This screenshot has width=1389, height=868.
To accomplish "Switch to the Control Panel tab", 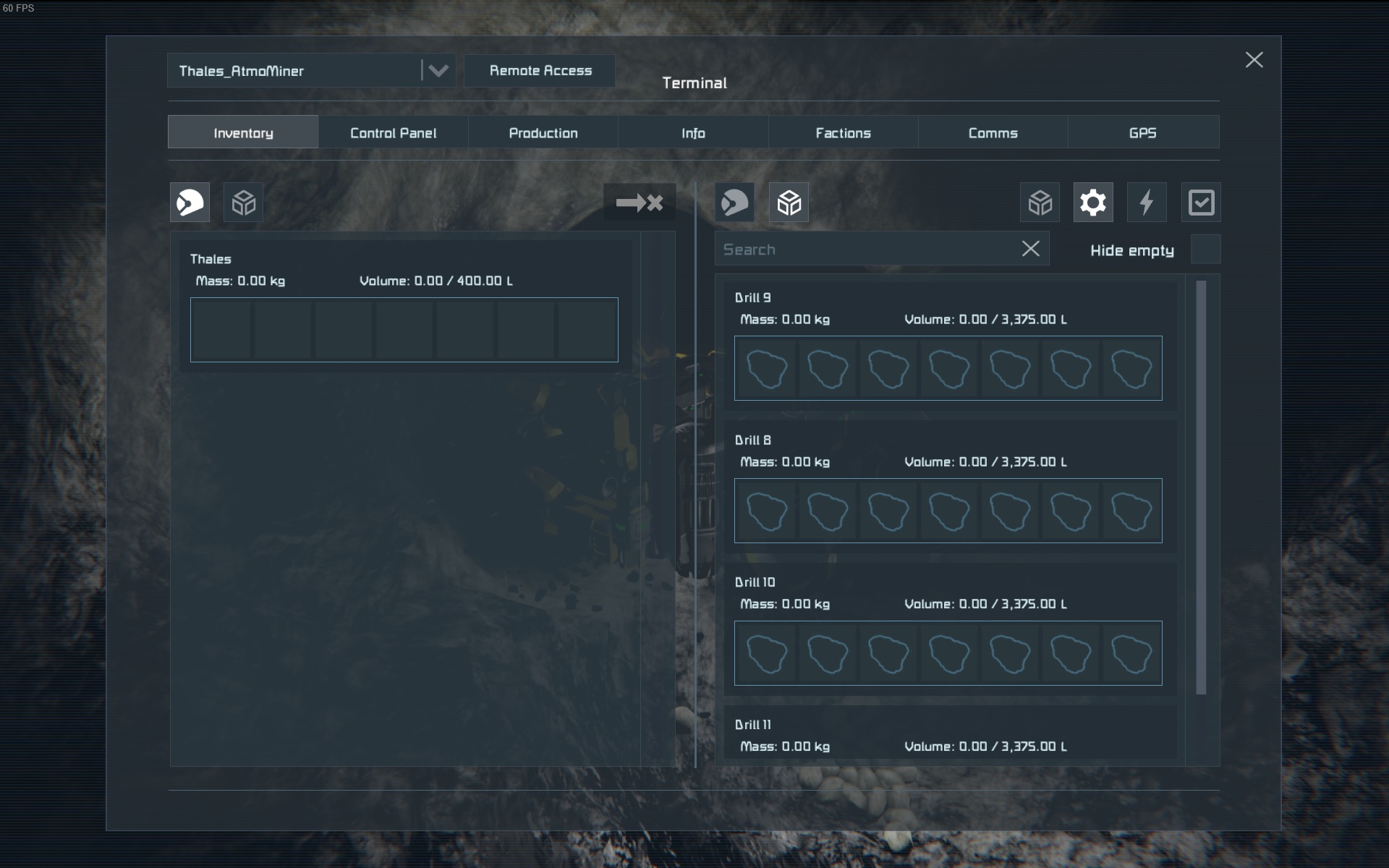I will point(393,133).
